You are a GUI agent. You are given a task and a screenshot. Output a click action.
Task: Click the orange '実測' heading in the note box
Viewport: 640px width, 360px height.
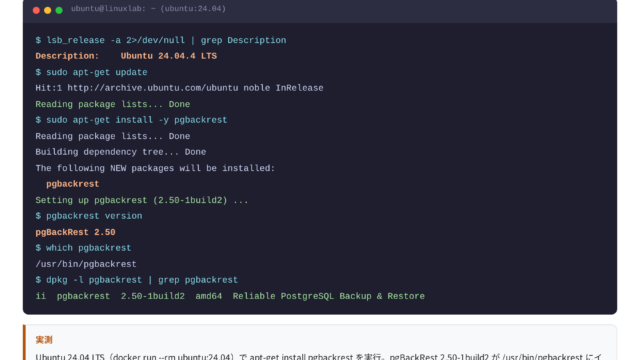point(44,340)
